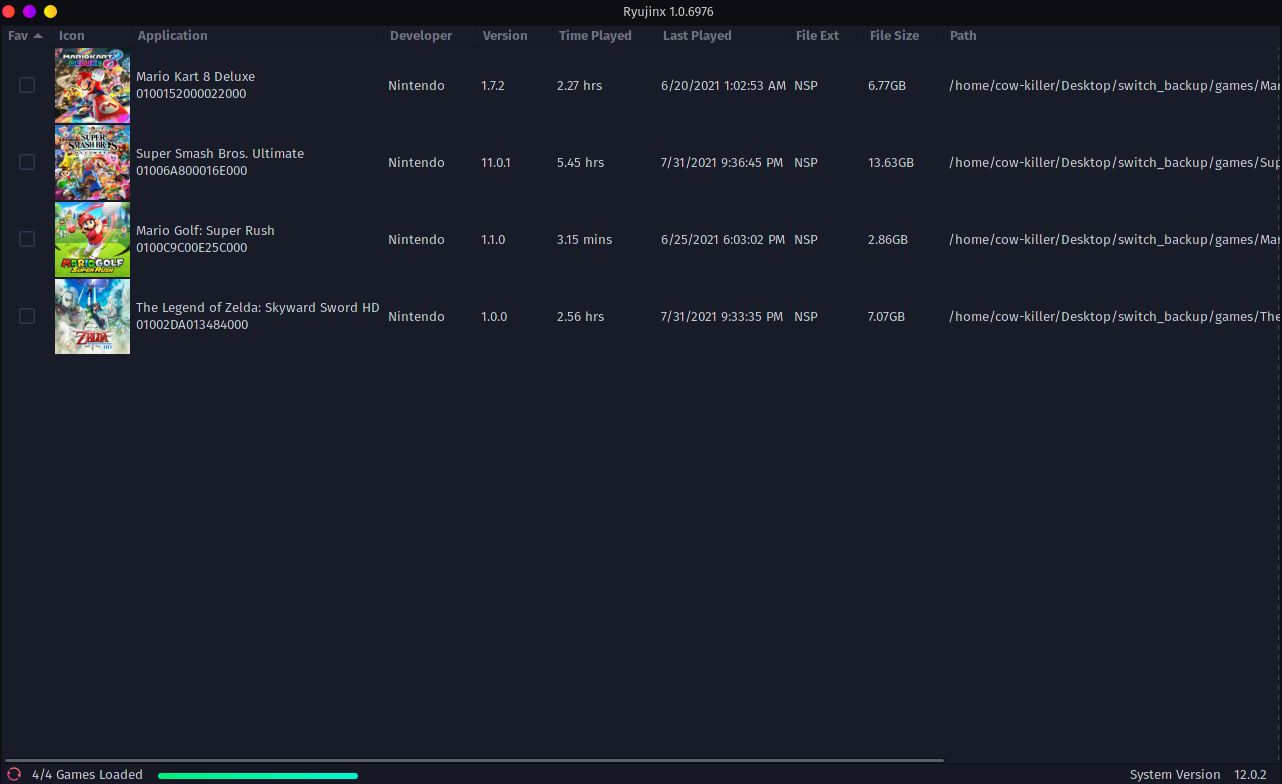This screenshot has width=1282, height=784.
Task: Click version 11.0.1 cell
Action: point(496,163)
